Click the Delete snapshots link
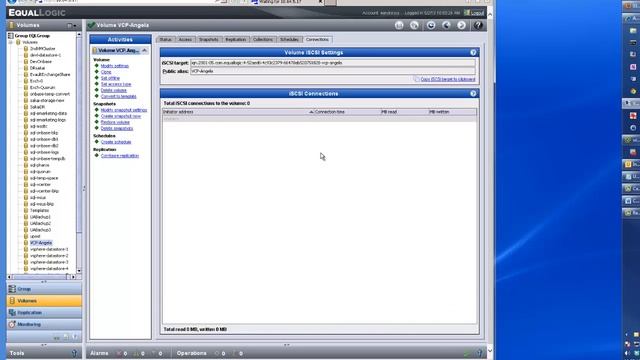 click(x=117, y=128)
